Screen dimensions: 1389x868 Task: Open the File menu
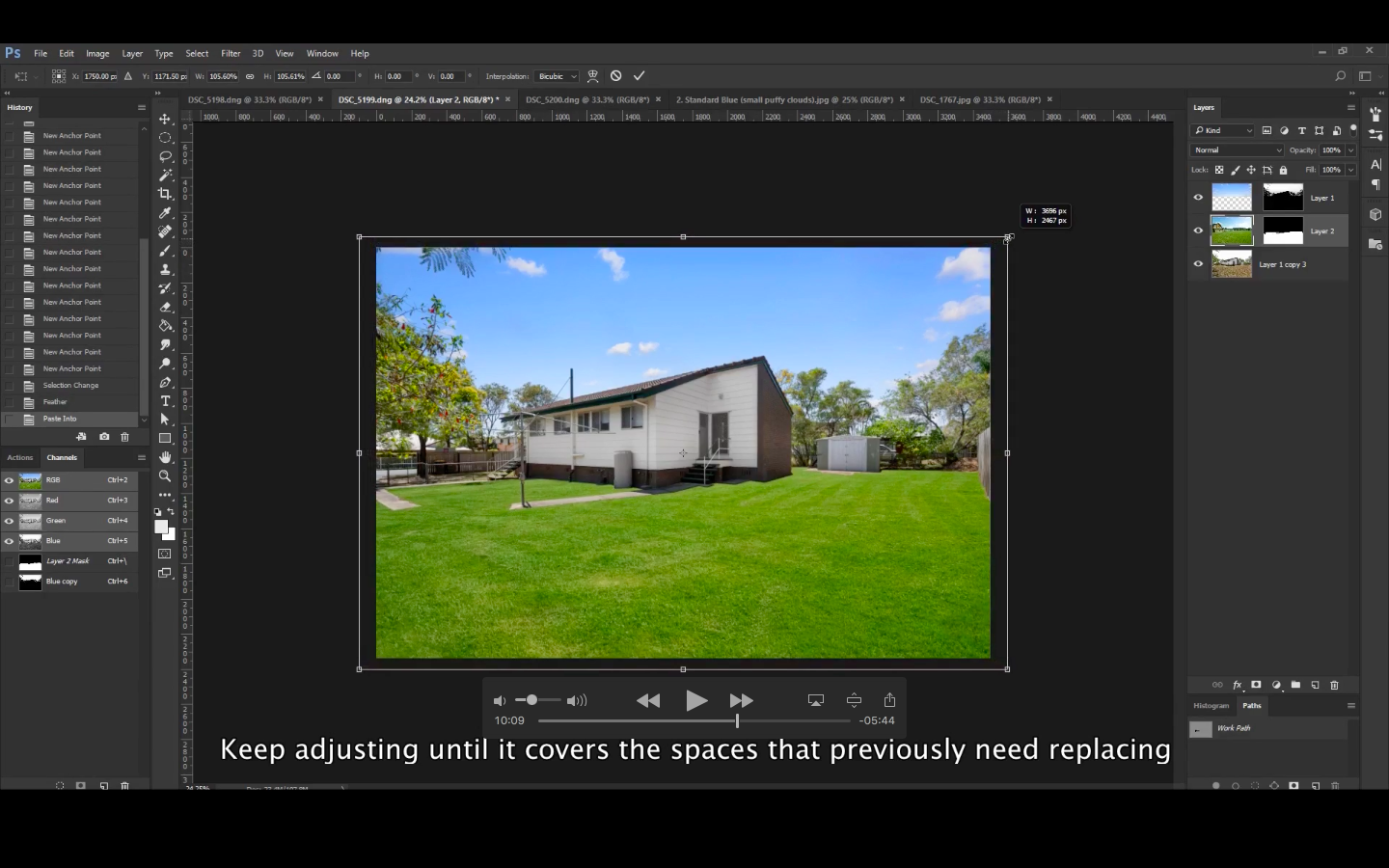[x=41, y=54]
